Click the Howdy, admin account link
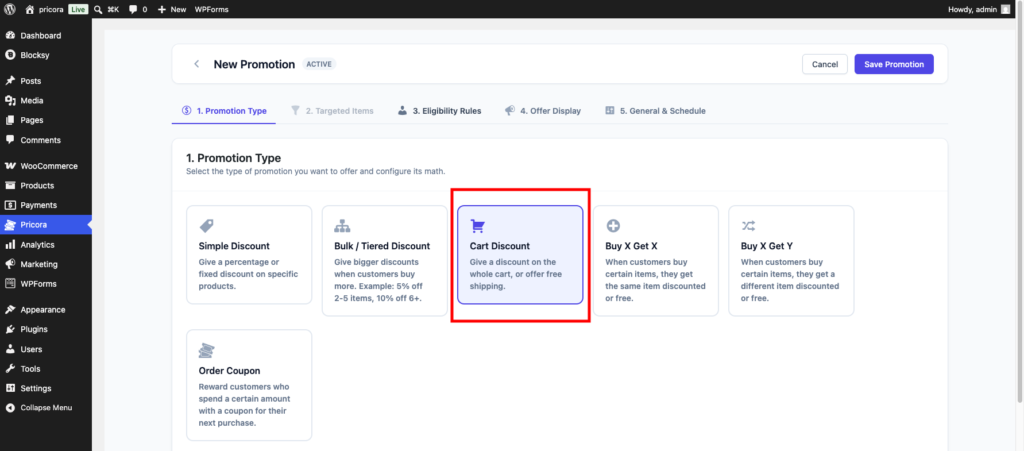This screenshot has width=1024, height=451. 978,10
